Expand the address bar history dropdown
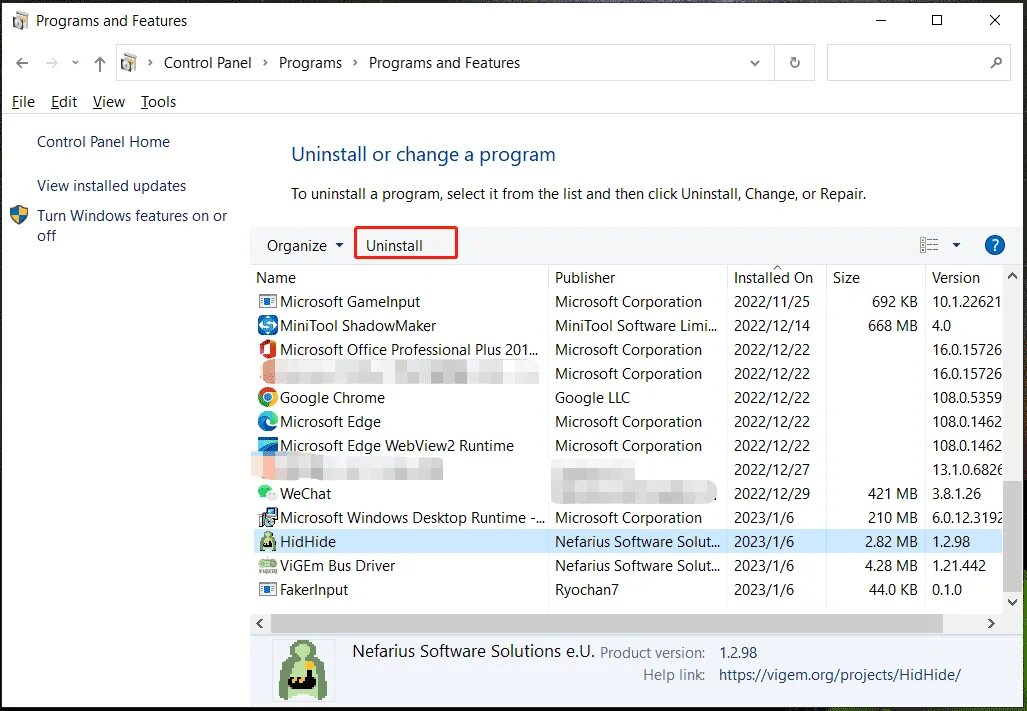This screenshot has width=1027, height=711. click(x=755, y=63)
